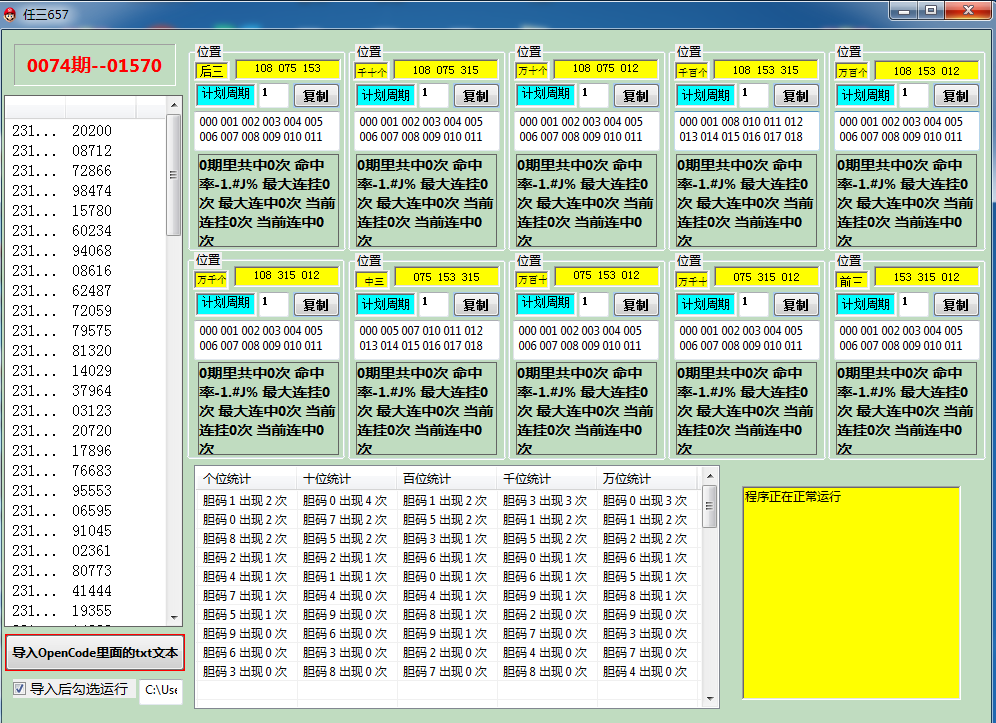The image size is (996, 723).
Task: Select the history row with number 14029
Action: click(86, 370)
